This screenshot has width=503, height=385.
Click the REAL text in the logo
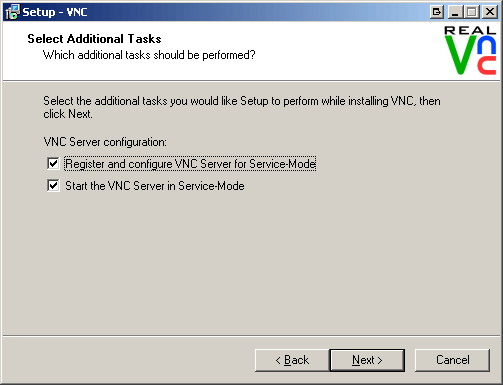pos(470,30)
